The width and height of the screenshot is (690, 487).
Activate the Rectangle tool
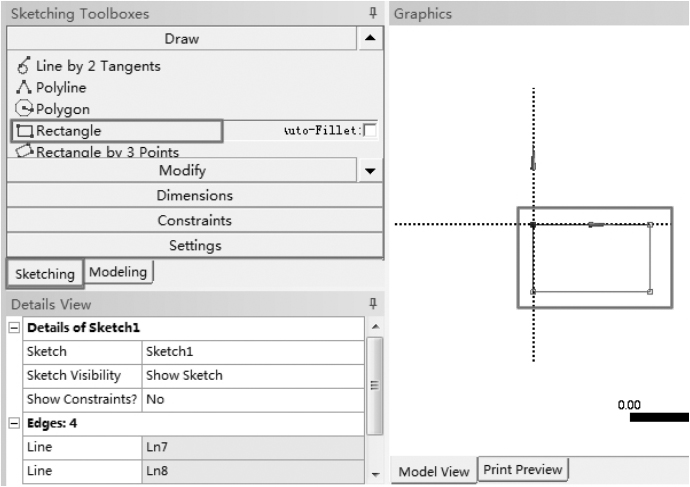[x=70, y=130]
